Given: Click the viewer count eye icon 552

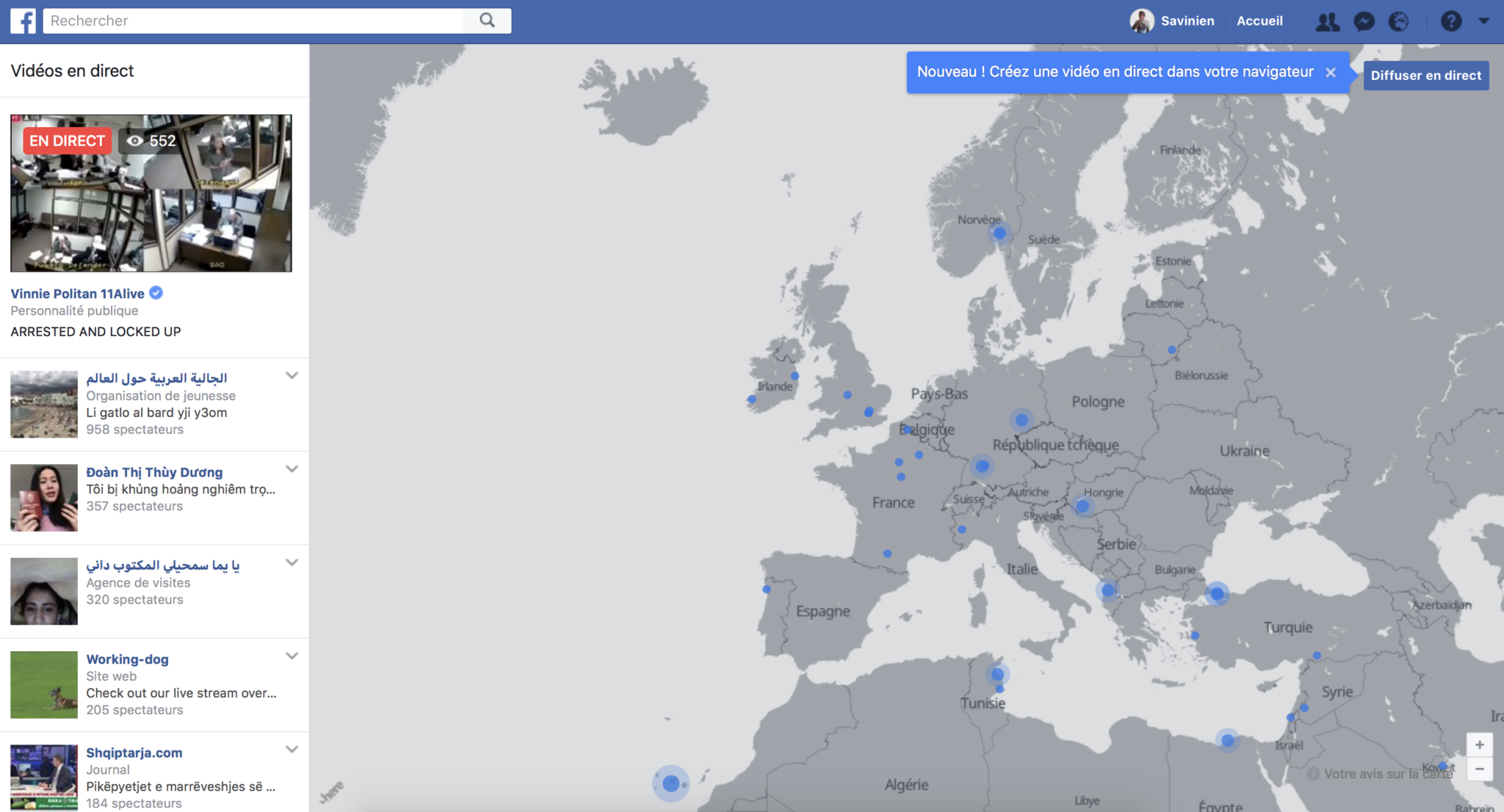Looking at the screenshot, I should click(135, 141).
